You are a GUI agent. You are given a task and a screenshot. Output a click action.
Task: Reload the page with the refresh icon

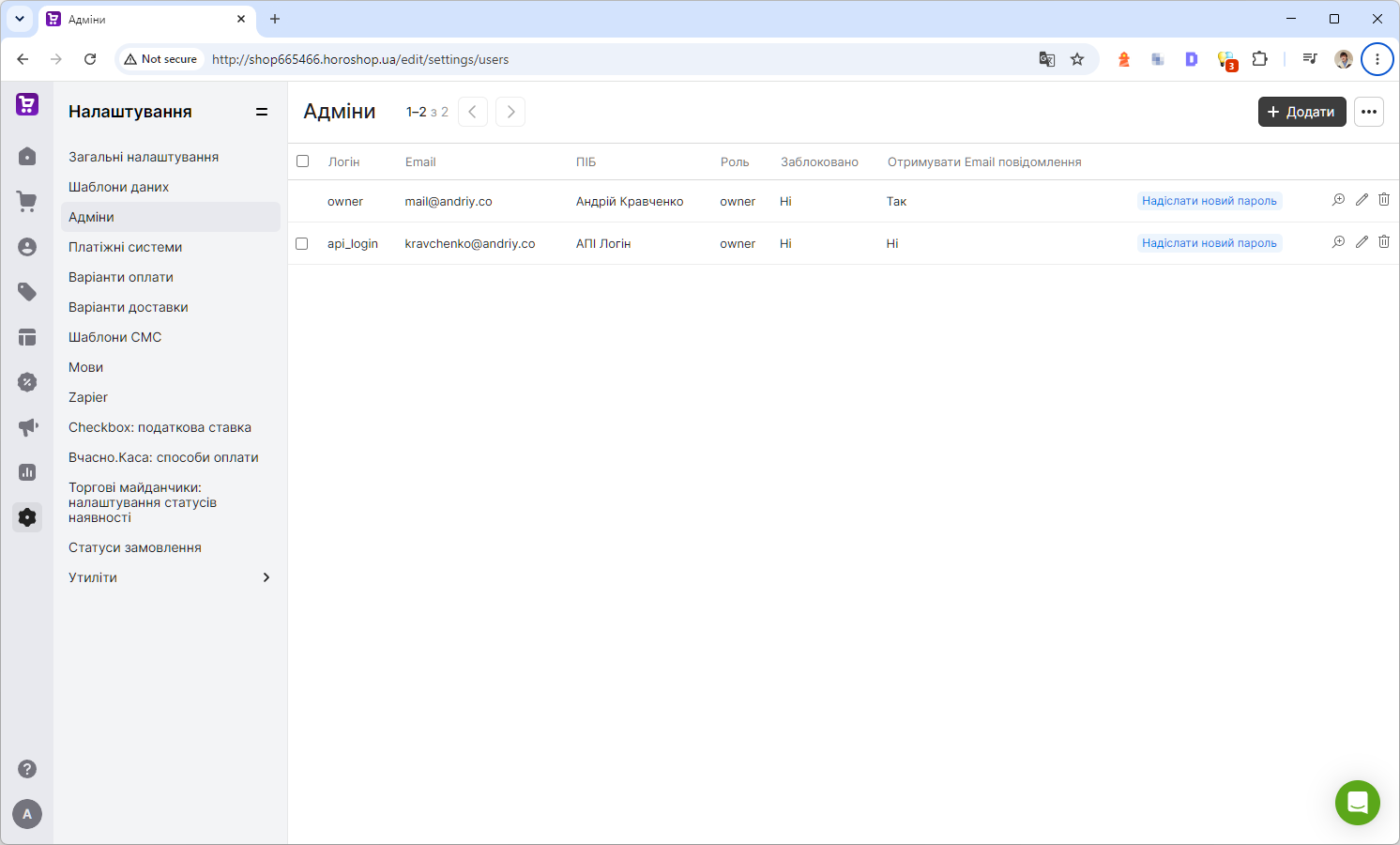pyautogui.click(x=90, y=59)
